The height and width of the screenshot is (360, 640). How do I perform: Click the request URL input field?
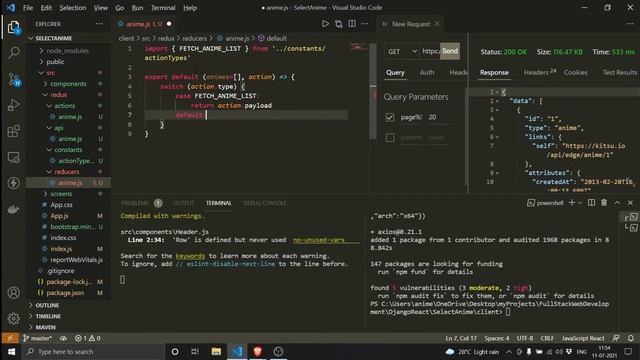430,51
